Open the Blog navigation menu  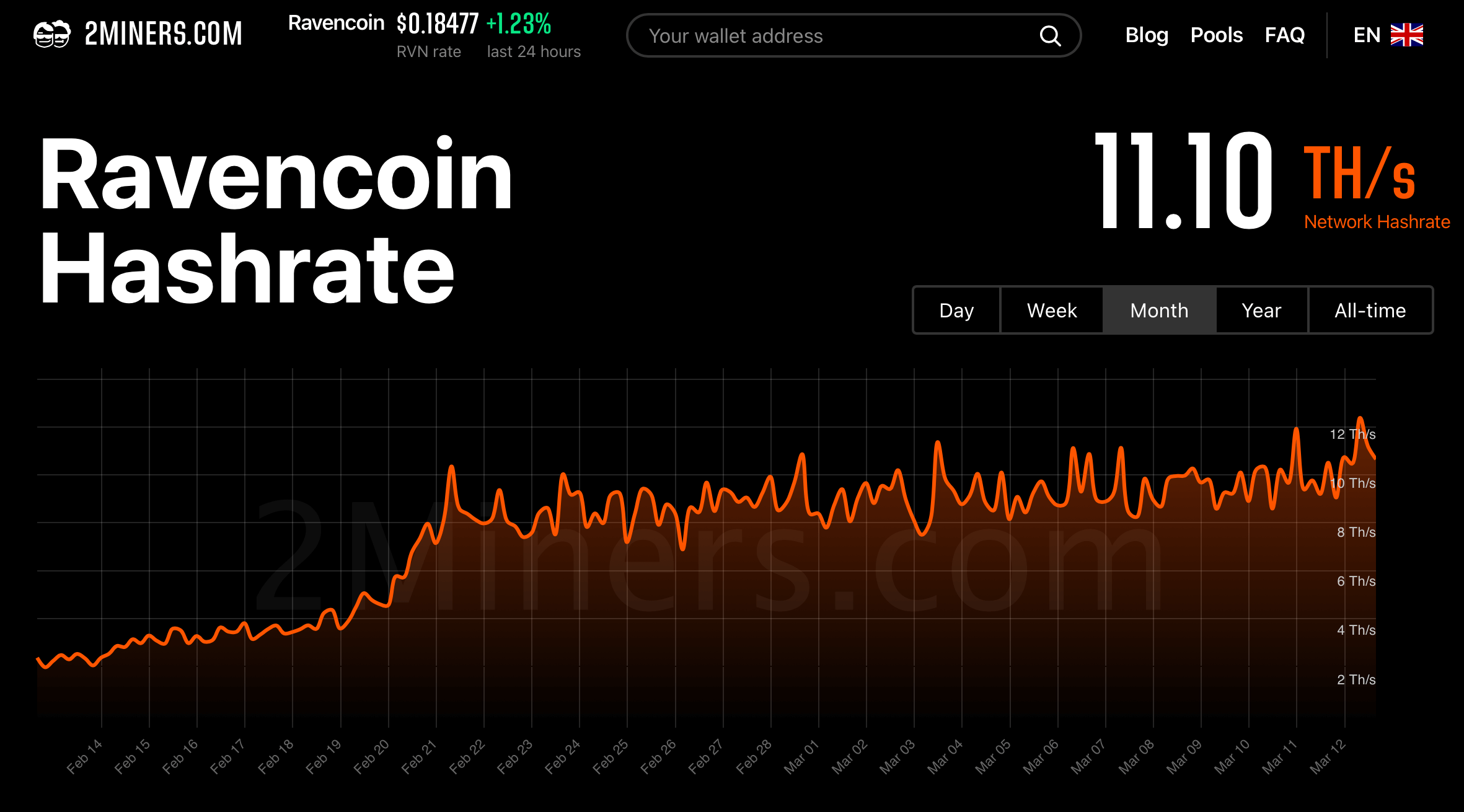tap(1147, 35)
